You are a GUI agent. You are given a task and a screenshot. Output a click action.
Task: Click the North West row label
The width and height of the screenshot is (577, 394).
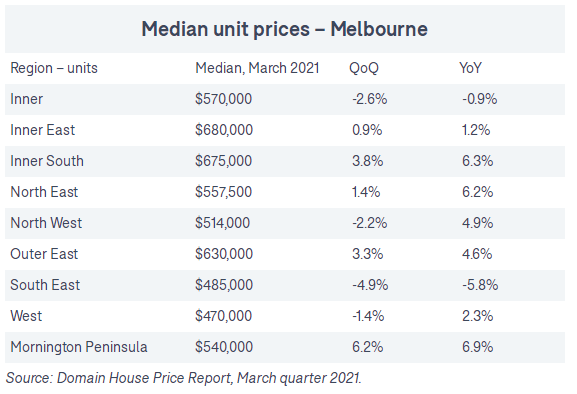coord(46,223)
